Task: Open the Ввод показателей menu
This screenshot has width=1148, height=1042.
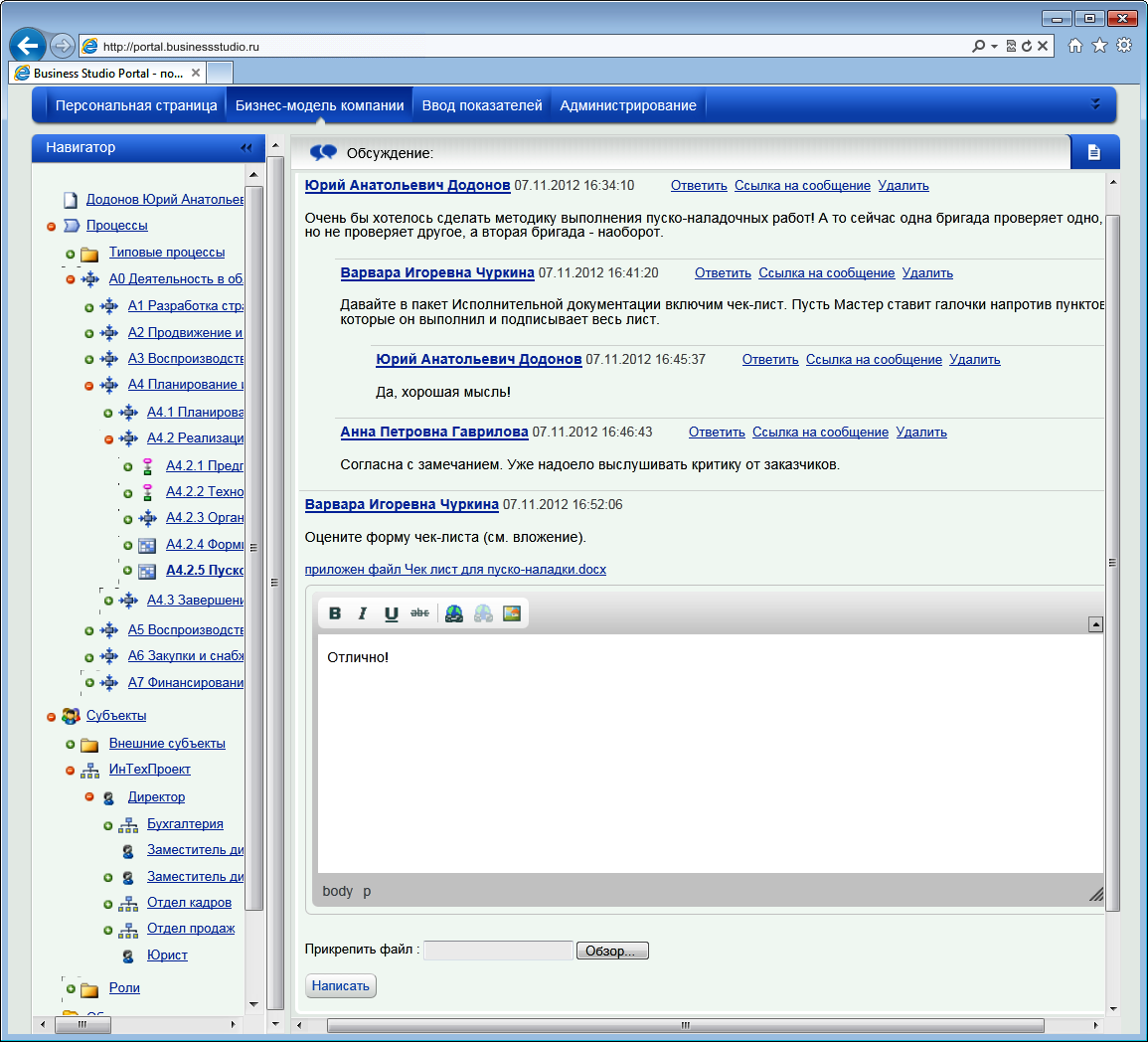Action: tap(482, 105)
